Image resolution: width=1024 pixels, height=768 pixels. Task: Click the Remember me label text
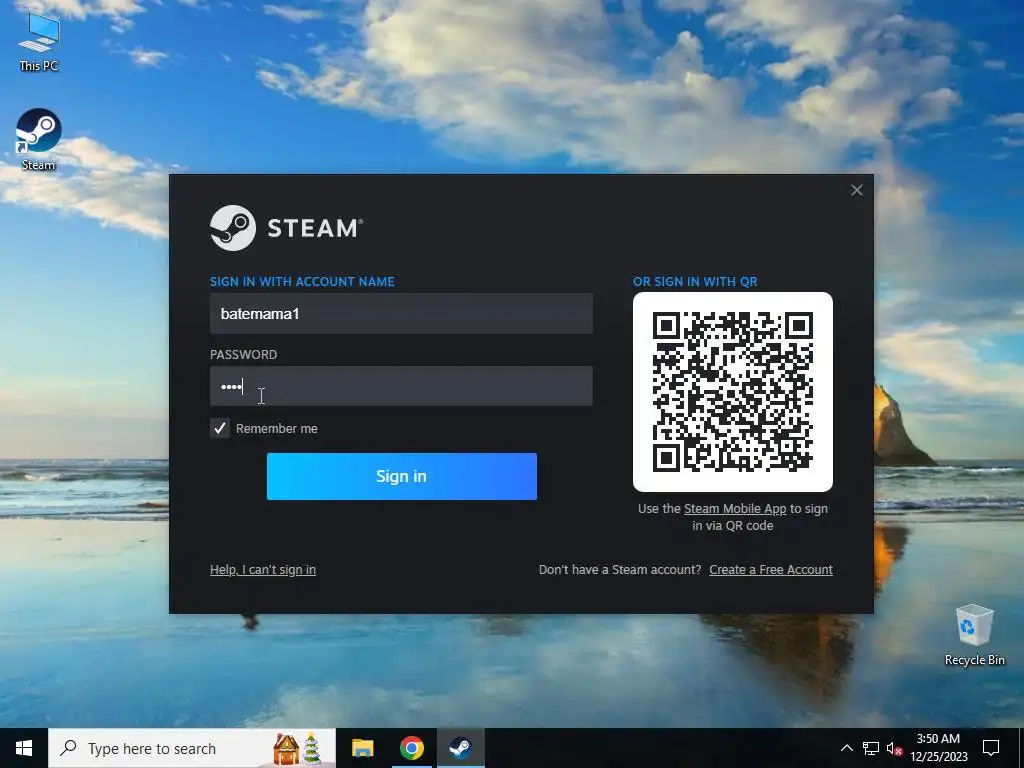[x=277, y=428]
